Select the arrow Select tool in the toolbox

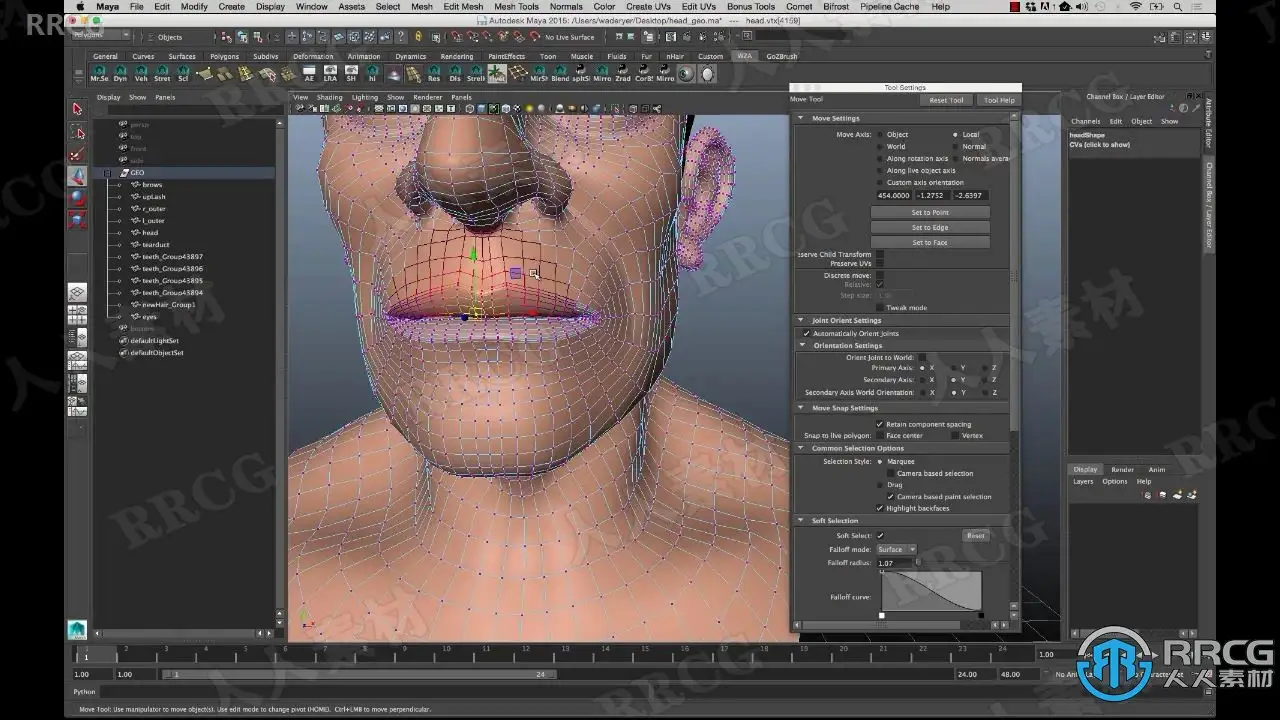(x=77, y=109)
